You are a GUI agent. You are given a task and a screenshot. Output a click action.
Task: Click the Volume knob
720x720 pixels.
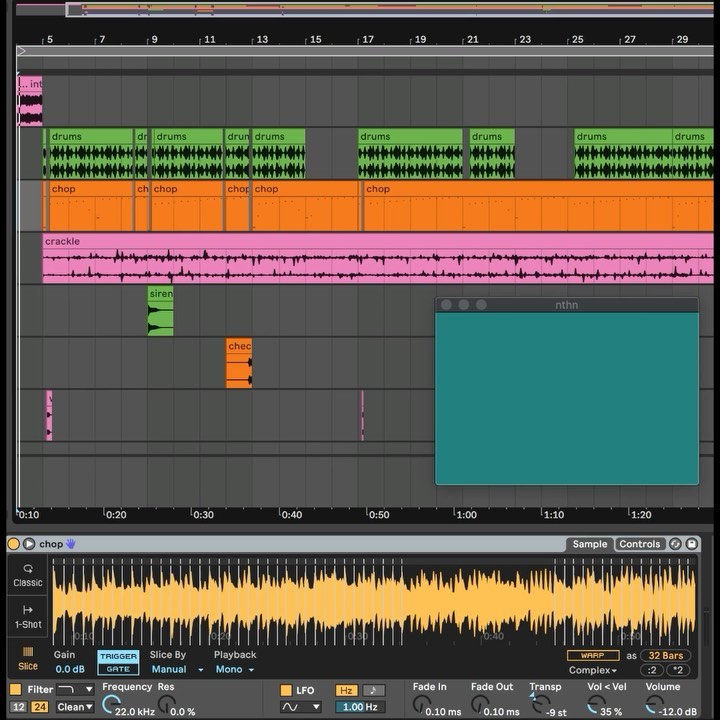pyautogui.click(x=655, y=704)
